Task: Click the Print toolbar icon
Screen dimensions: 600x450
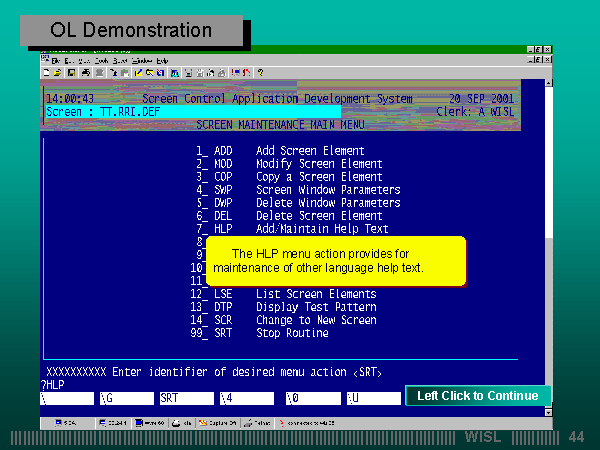Action: (86, 72)
